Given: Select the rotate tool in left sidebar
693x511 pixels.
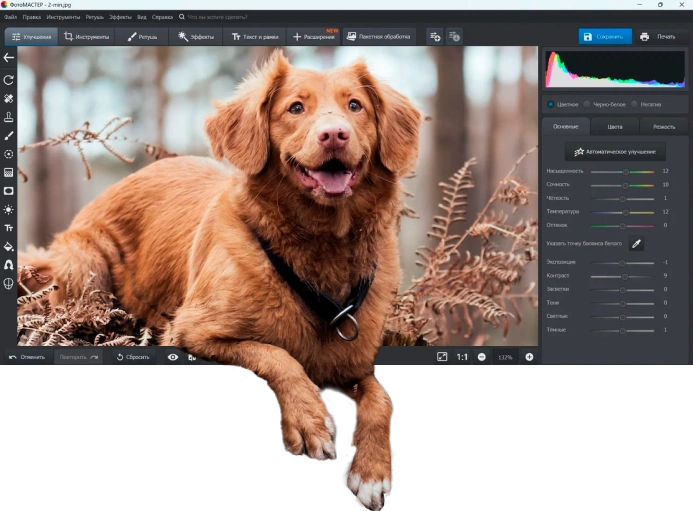Looking at the screenshot, I should click(x=9, y=80).
